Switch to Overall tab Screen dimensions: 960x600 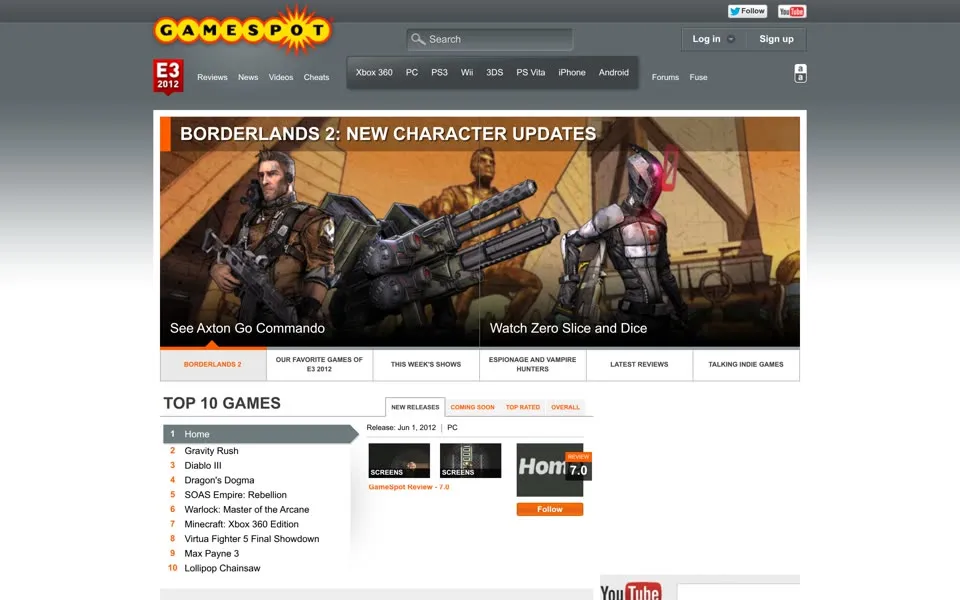pyautogui.click(x=565, y=407)
